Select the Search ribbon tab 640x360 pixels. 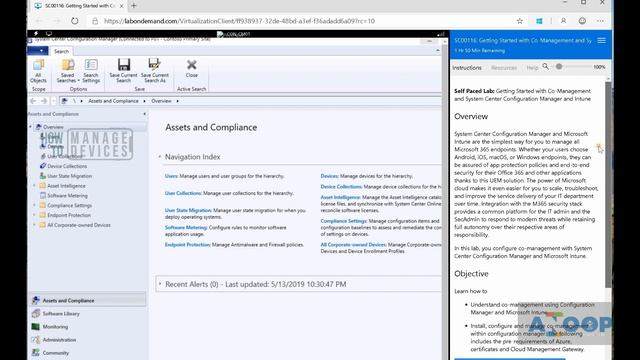(61, 51)
